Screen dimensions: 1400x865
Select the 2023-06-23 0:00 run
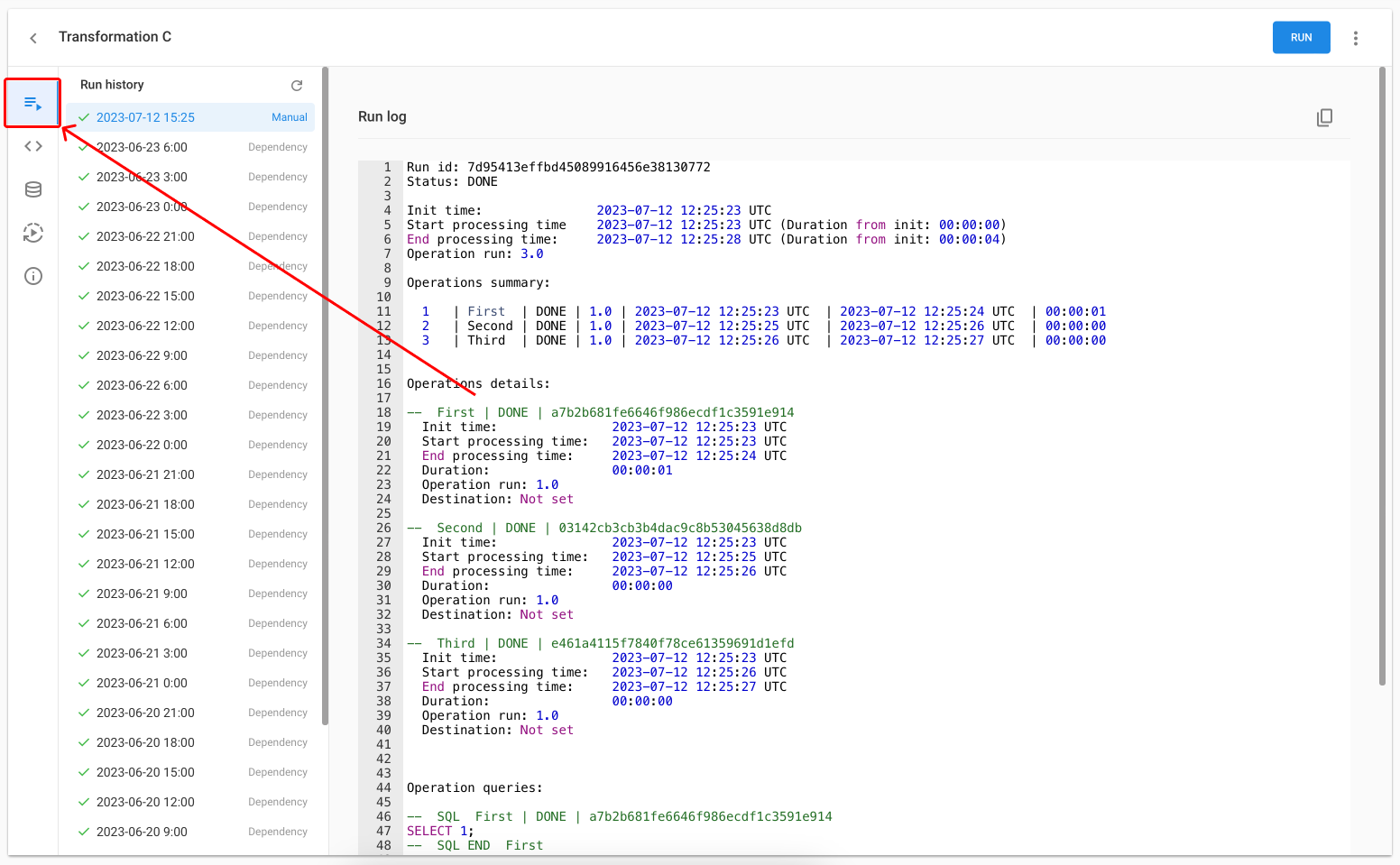[x=190, y=207]
